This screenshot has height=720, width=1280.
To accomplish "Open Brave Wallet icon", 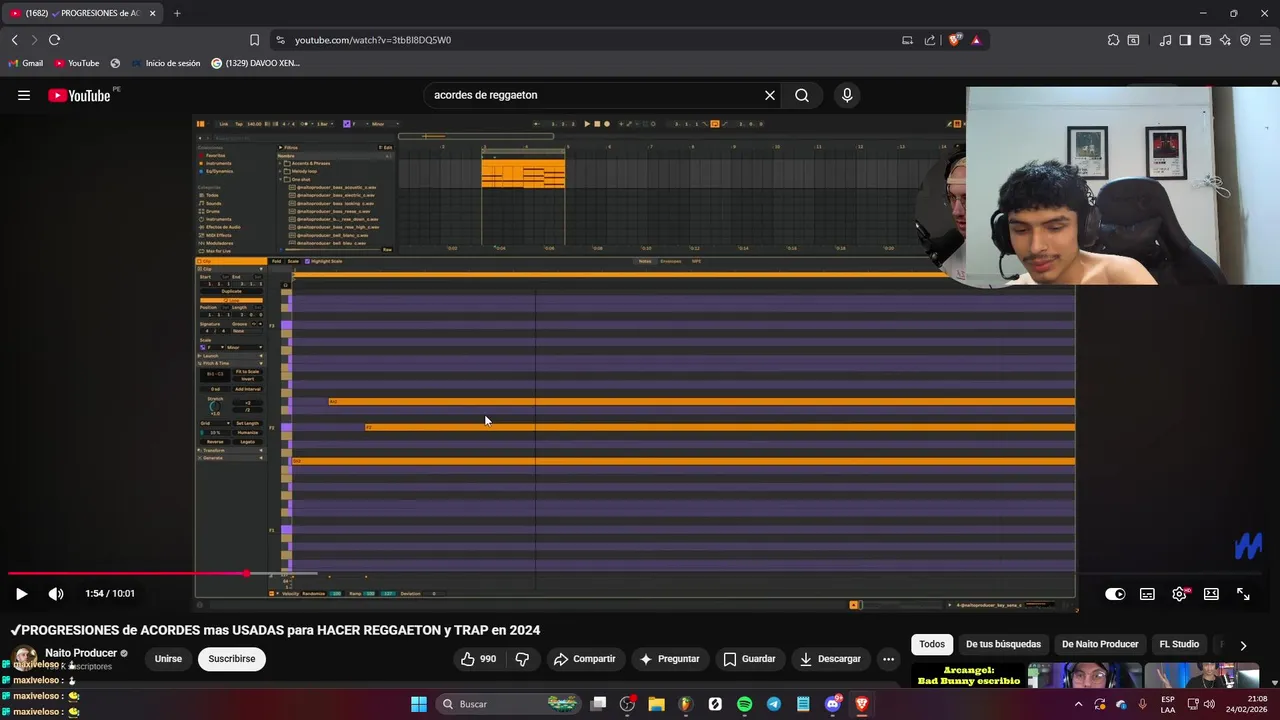I will pyautogui.click(x=1205, y=40).
